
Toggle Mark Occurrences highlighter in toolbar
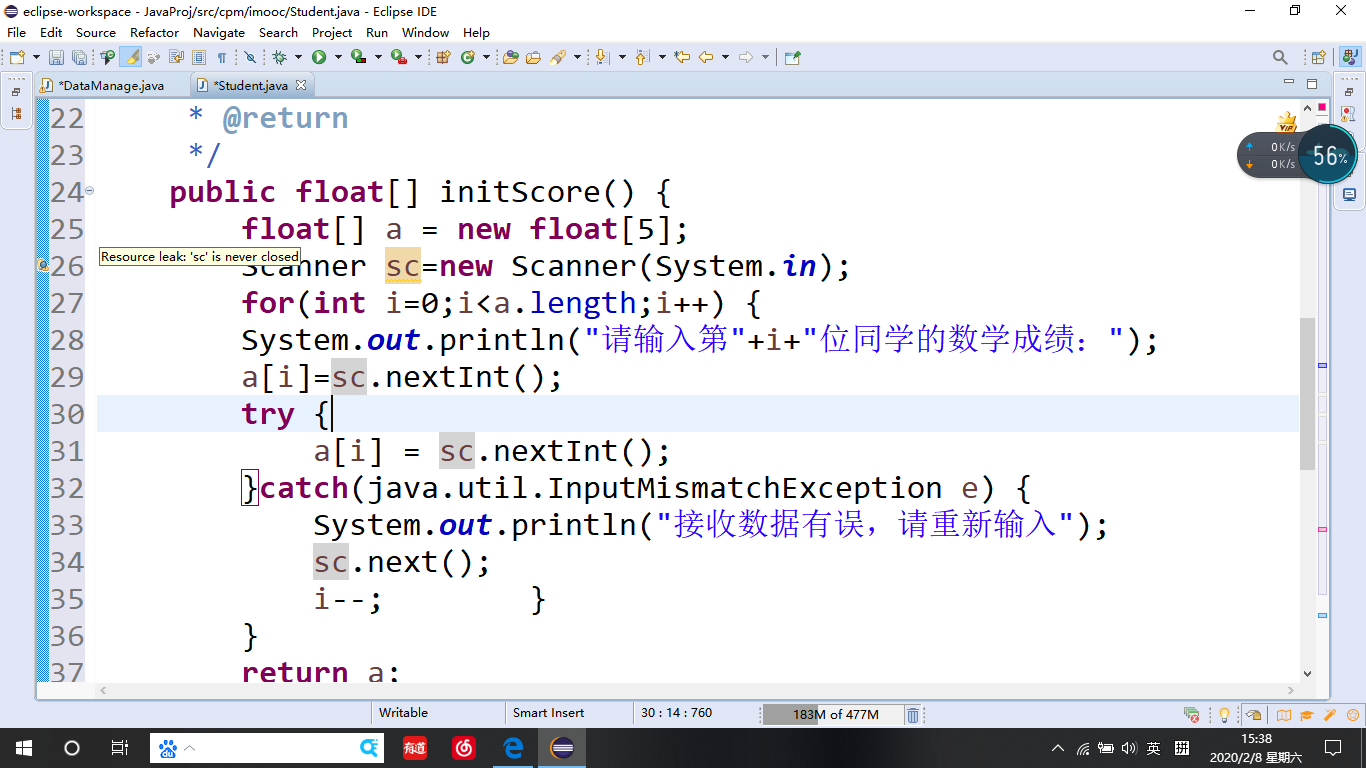coord(130,57)
